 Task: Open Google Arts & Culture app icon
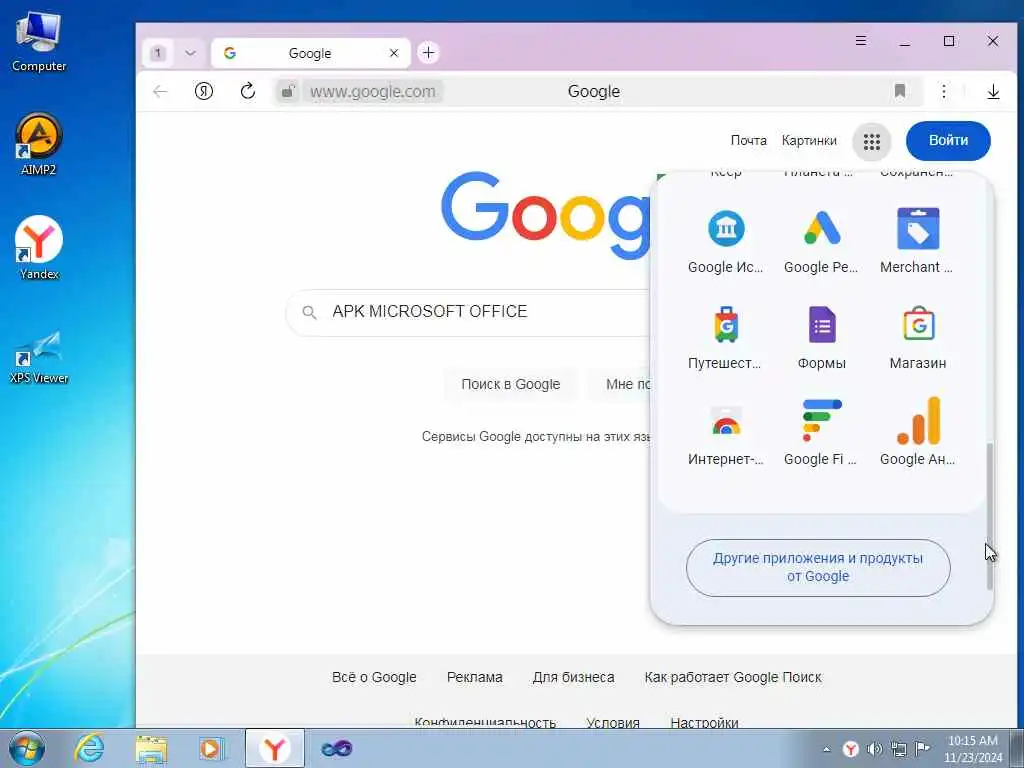726,229
